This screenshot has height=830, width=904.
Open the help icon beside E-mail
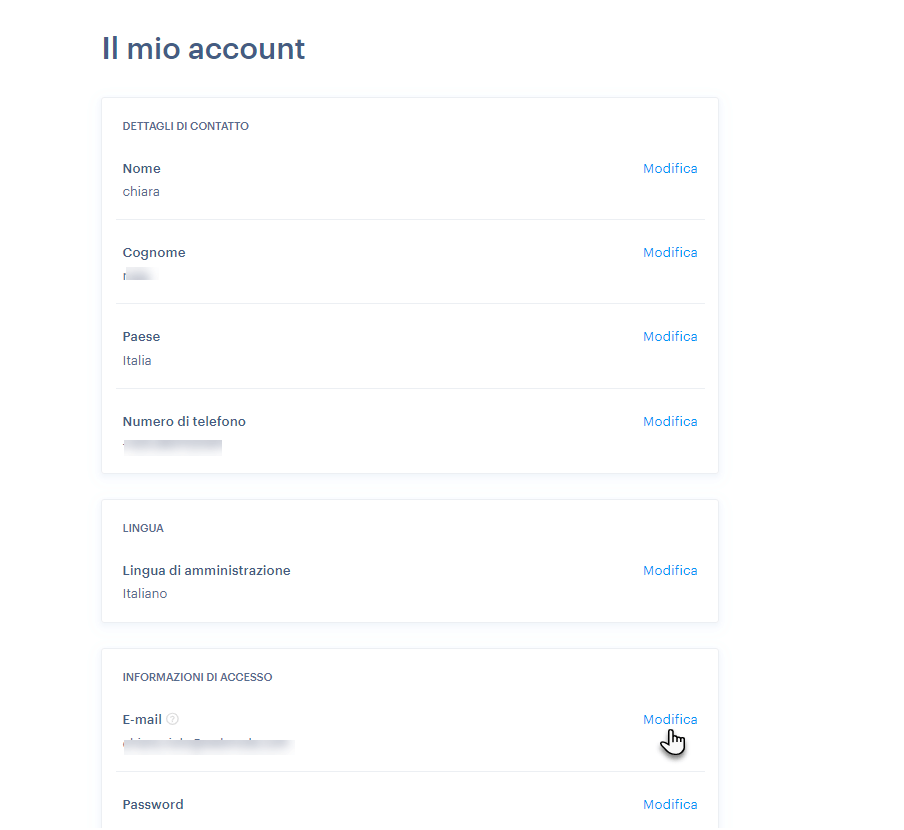coord(172,719)
